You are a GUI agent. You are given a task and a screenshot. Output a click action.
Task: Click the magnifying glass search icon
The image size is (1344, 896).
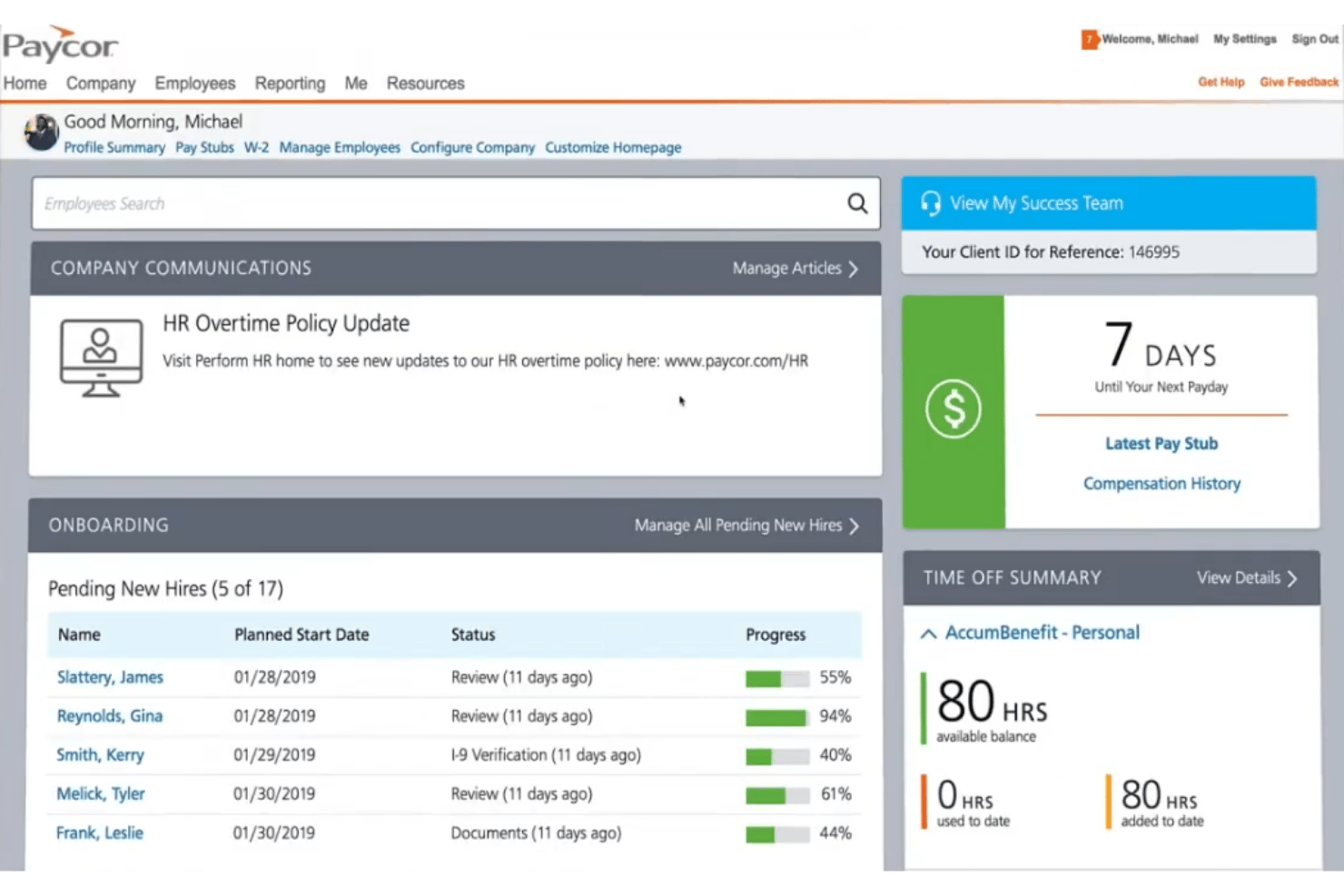(x=857, y=203)
